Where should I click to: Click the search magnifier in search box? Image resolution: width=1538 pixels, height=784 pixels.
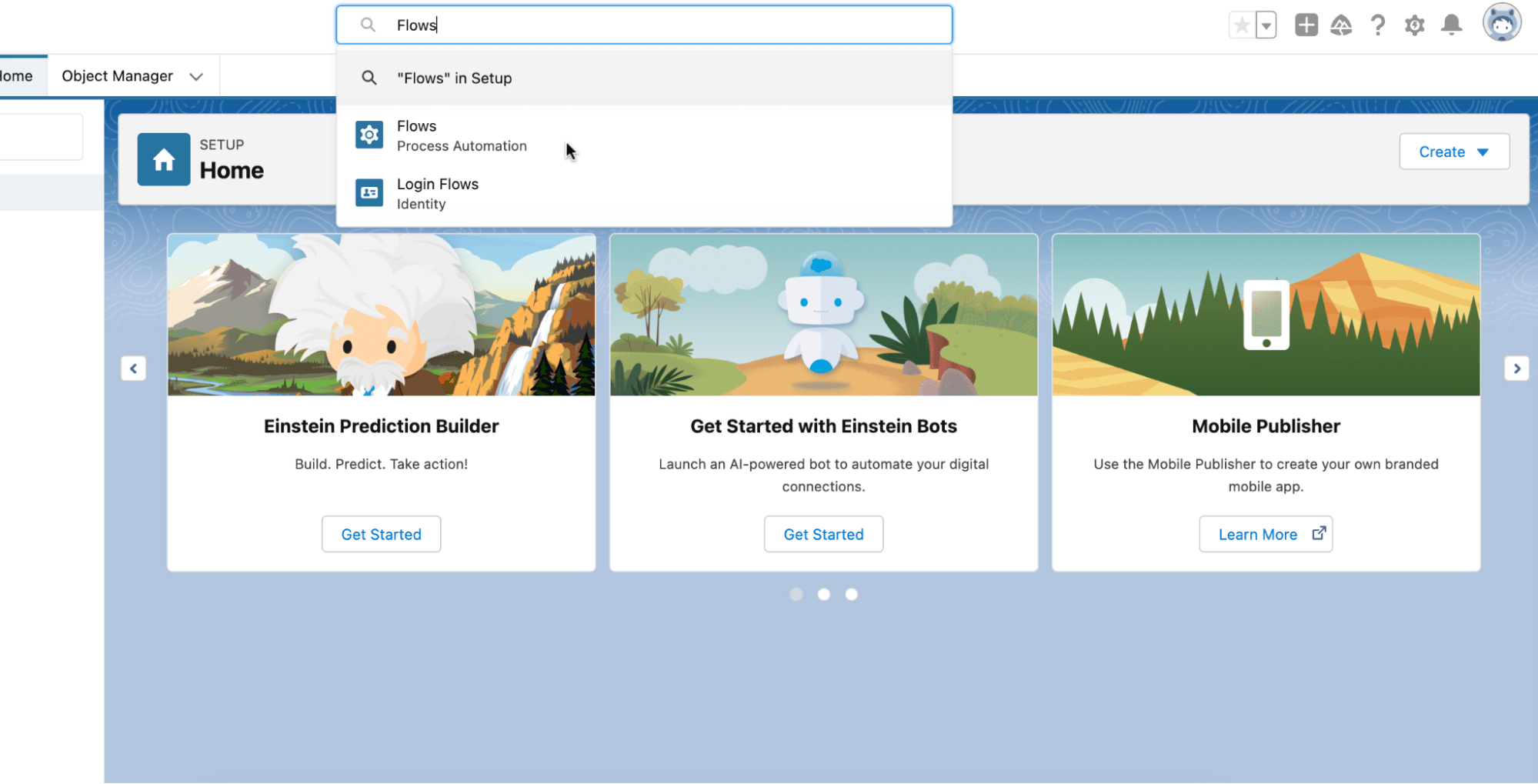(x=369, y=25)
